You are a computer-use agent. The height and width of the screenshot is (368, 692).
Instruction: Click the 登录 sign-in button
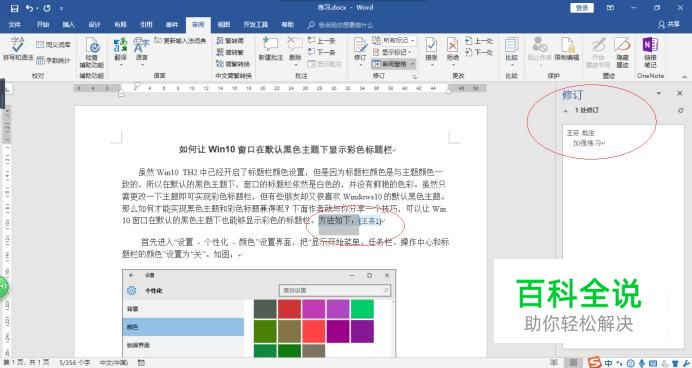582,8
